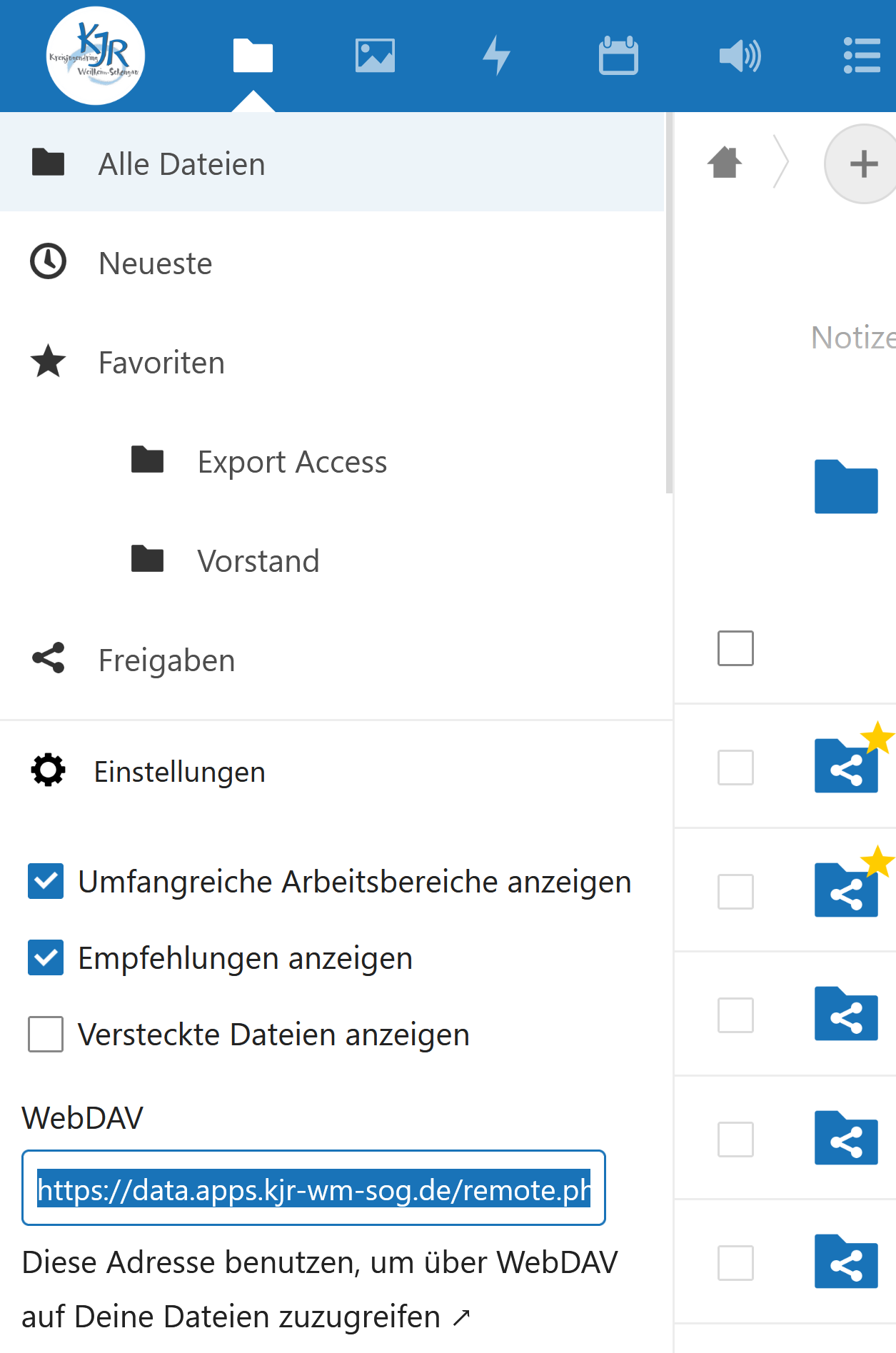This screenshot has height=1353, width=896.
Task: Enable Versteckte Dateien anzeigen
Action: pos(46,1034)
